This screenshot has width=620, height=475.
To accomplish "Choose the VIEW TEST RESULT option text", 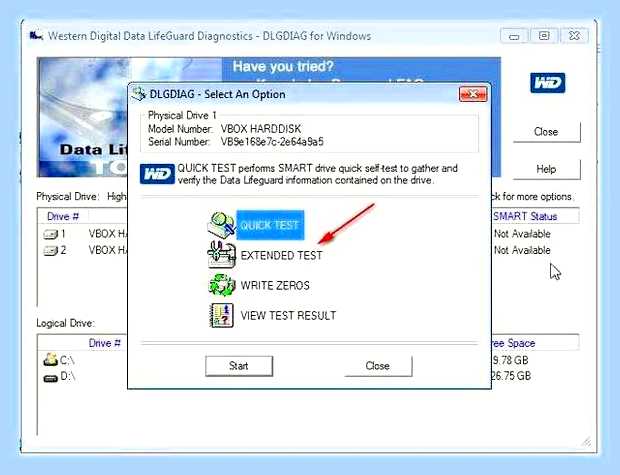I will point(288,316).
